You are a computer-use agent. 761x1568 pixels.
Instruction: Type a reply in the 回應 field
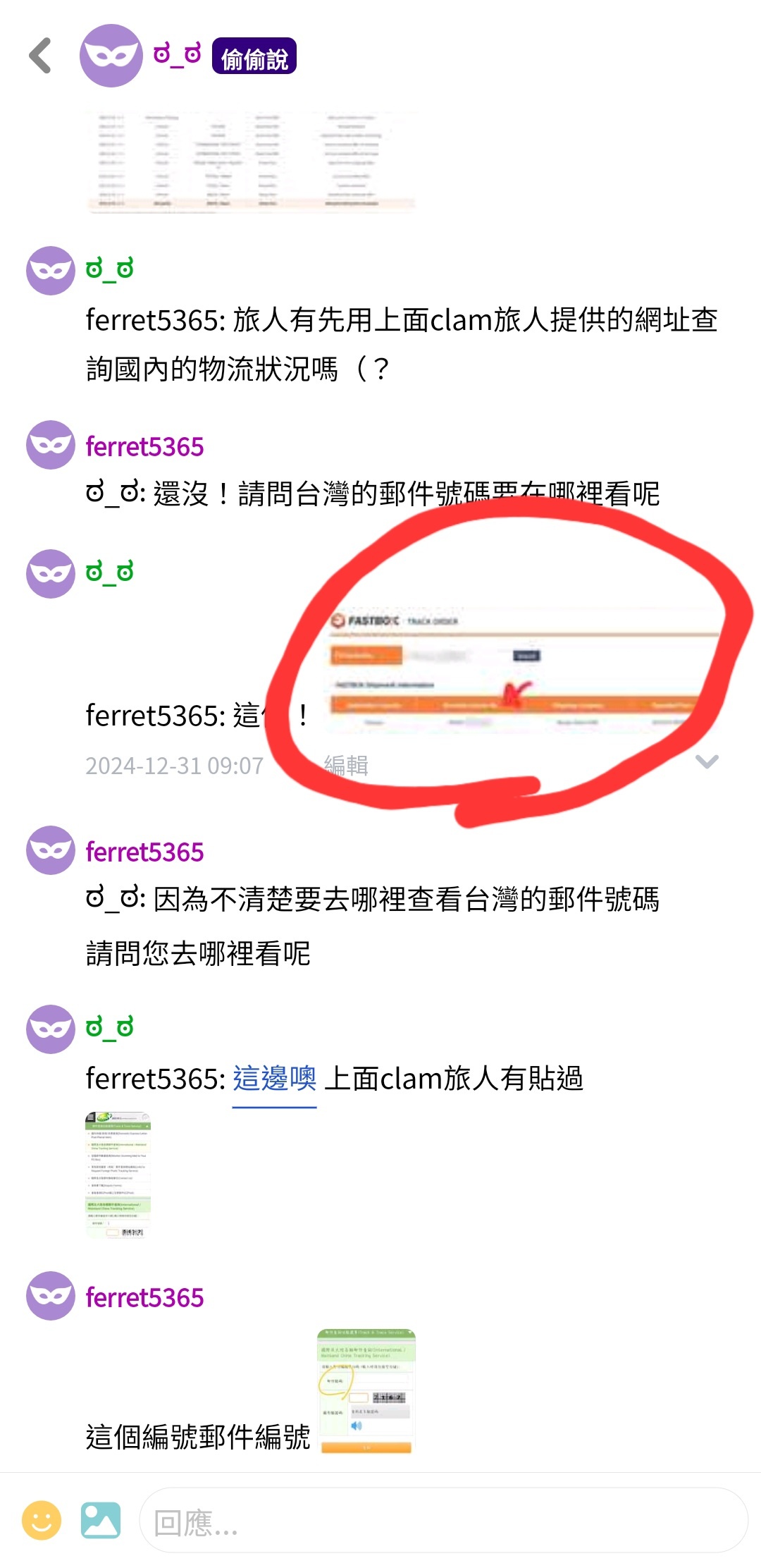pyautogui.click(x=443, y=1520)
